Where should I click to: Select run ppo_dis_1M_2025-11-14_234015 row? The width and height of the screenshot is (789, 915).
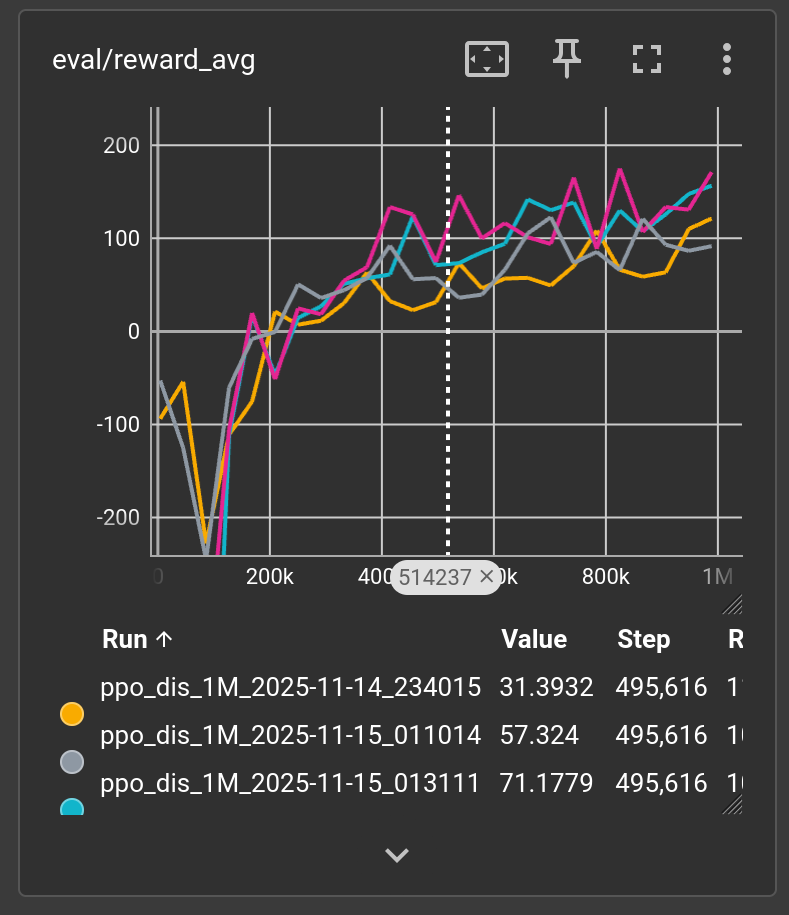coord(290,688)
